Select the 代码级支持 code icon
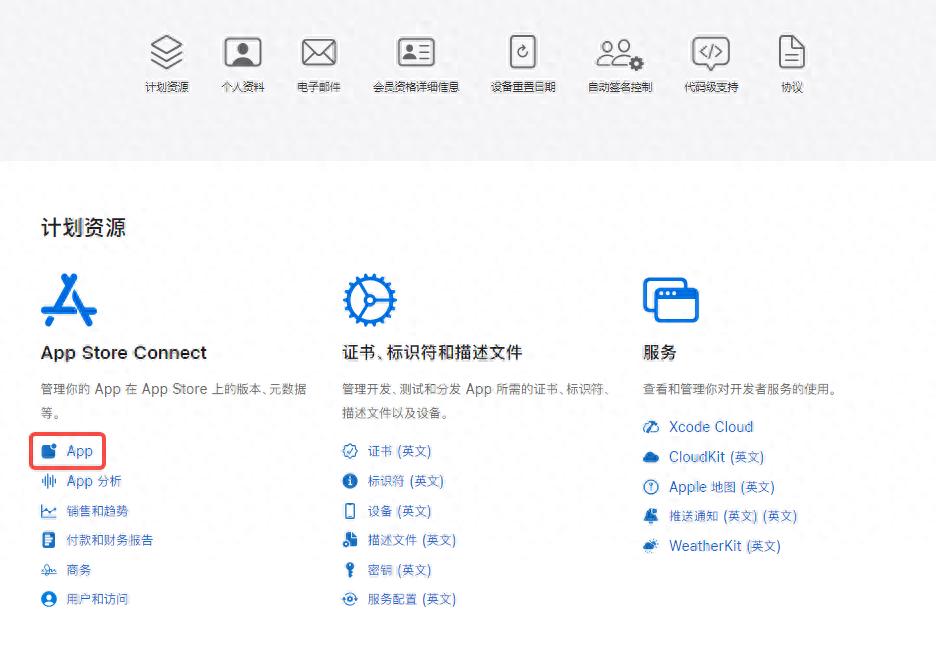This screenshot has height=662, width=936. [x=711, y=52]
